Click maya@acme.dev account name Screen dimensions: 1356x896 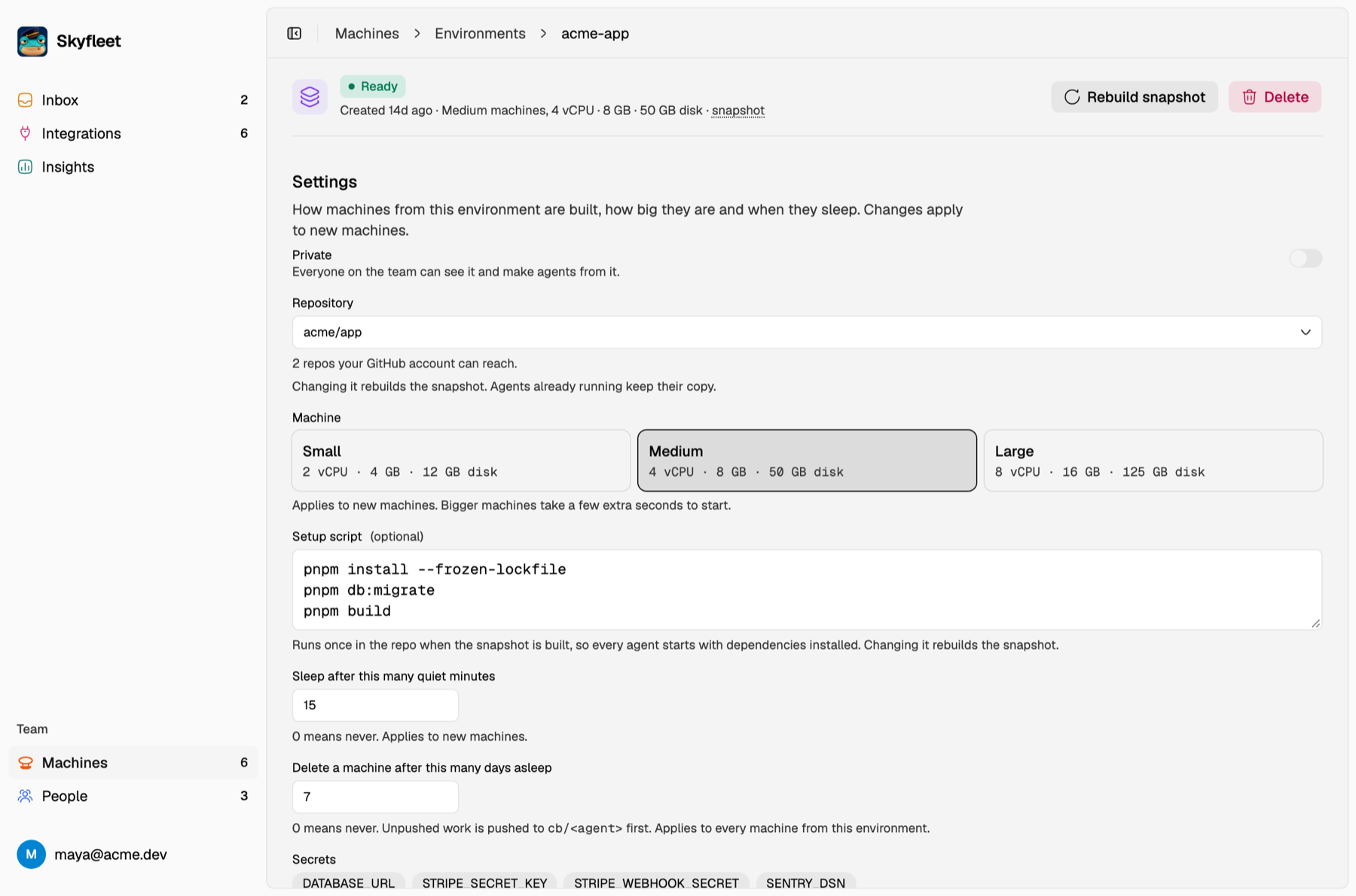click(111, 855)
